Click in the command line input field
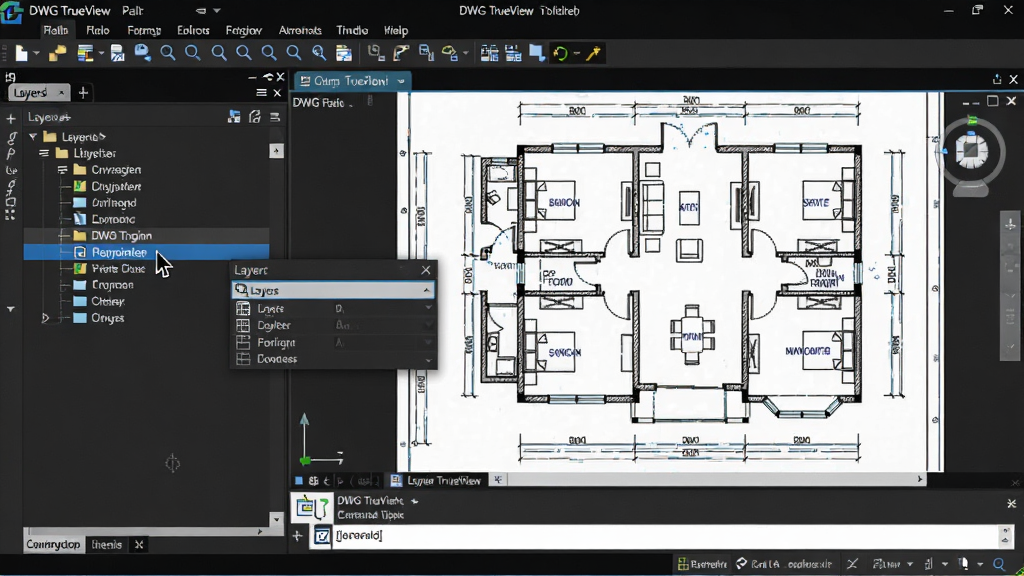Screen dimensions: 1024x576 coord(666,536)
